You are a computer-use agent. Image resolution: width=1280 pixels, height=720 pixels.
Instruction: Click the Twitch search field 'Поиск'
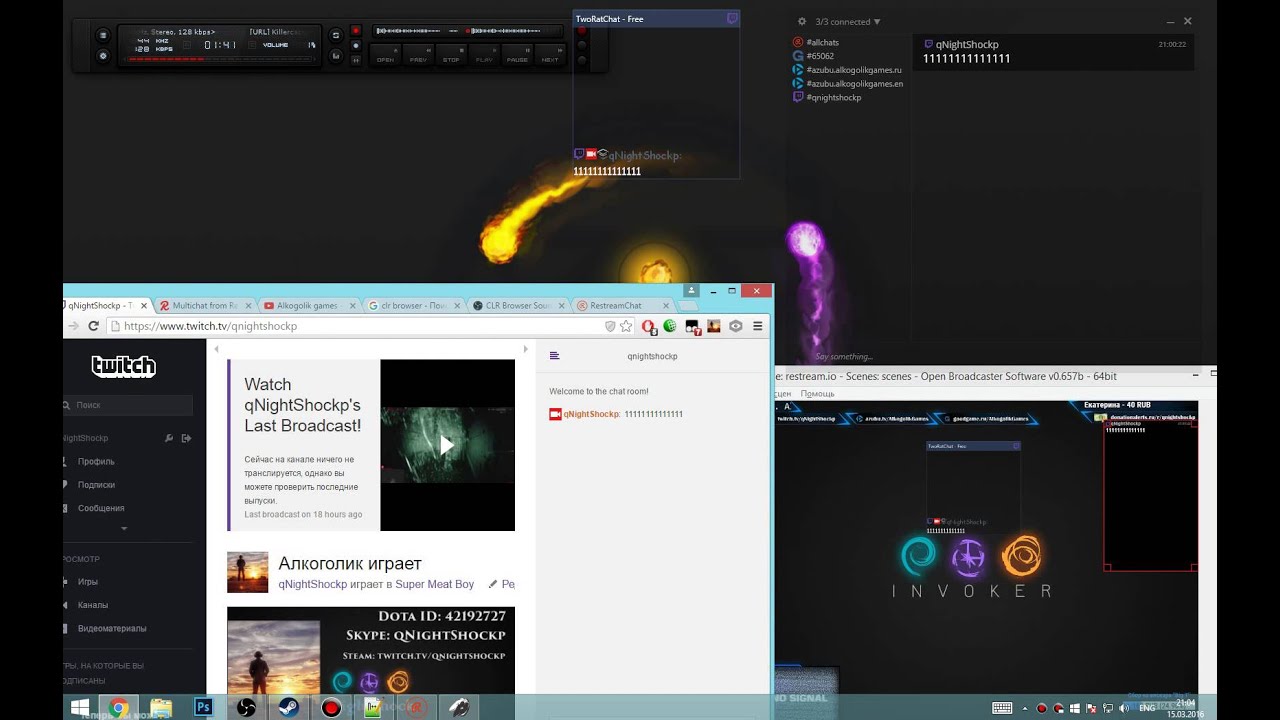[127, 405]
